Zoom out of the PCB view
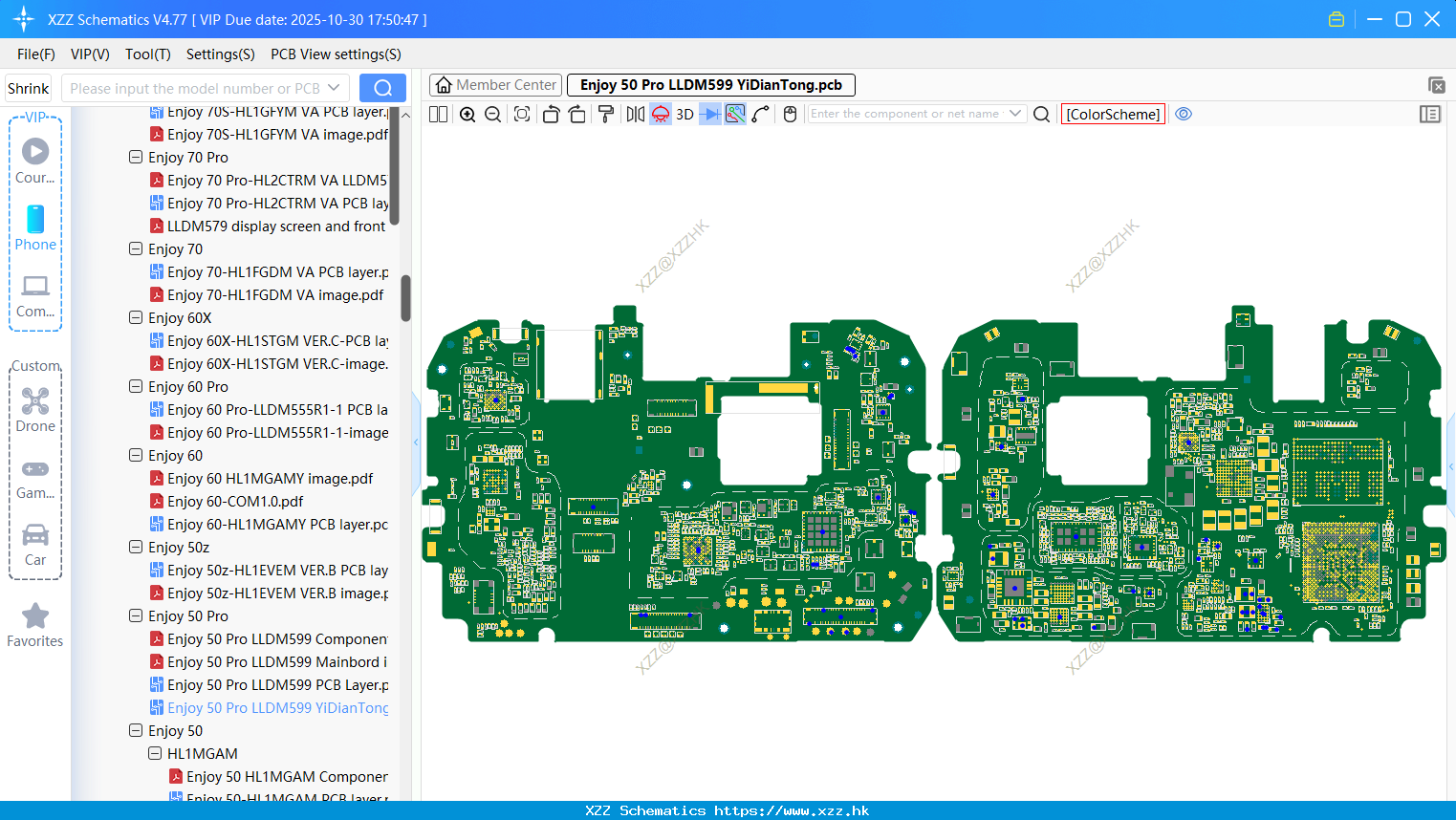The image size is (1456, 820). pyautogui.click(x=493, y=114)
